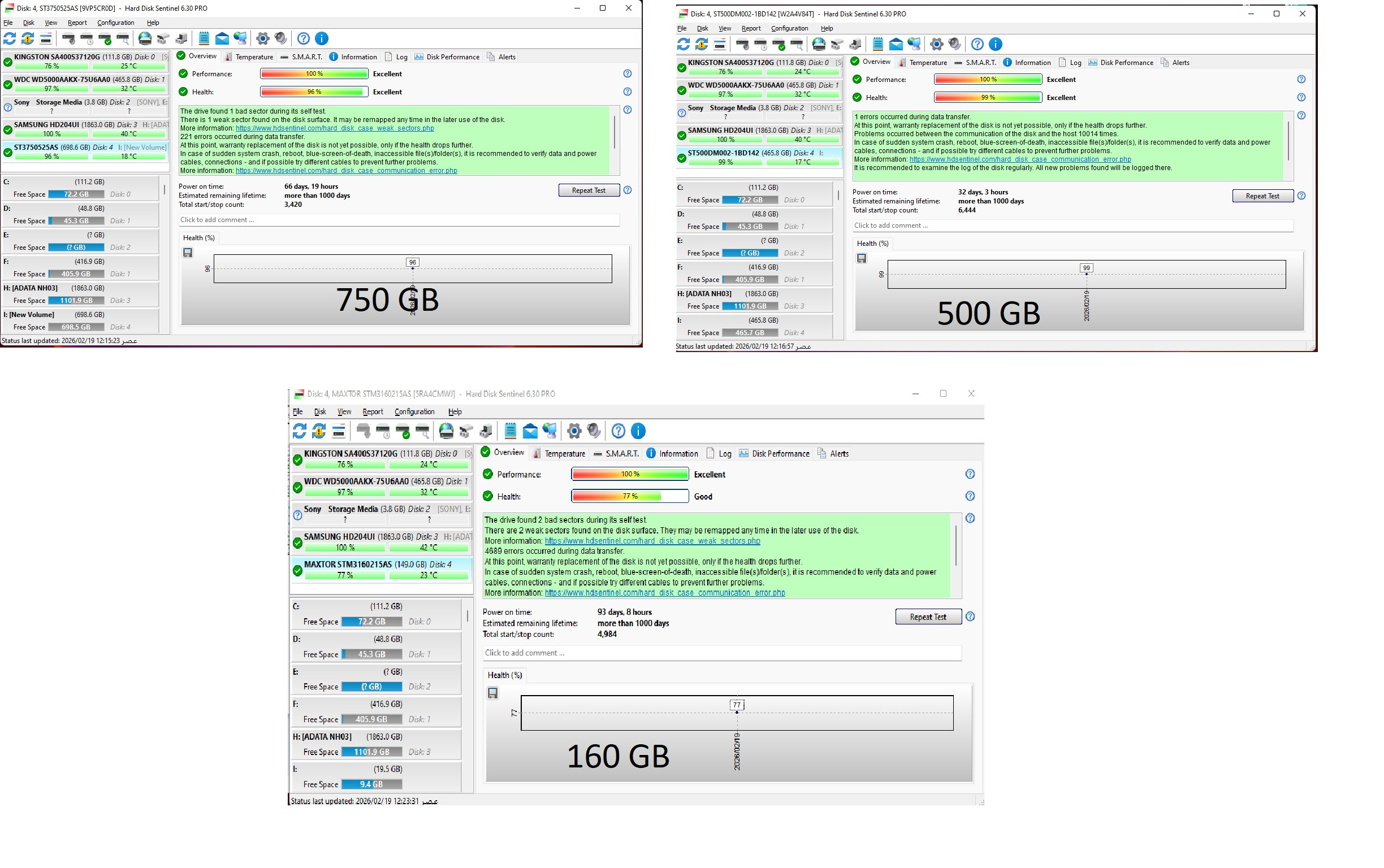Click Repeat Test button in ST500DM002 window
The image size is (1384, 868).
click(1262, 196)
